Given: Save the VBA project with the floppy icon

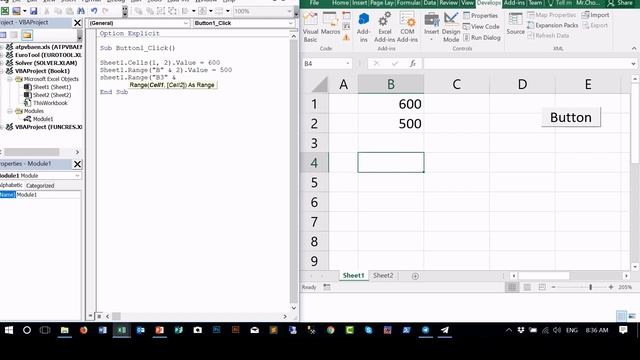Looking at the screenshot, I should click(33, 11).
